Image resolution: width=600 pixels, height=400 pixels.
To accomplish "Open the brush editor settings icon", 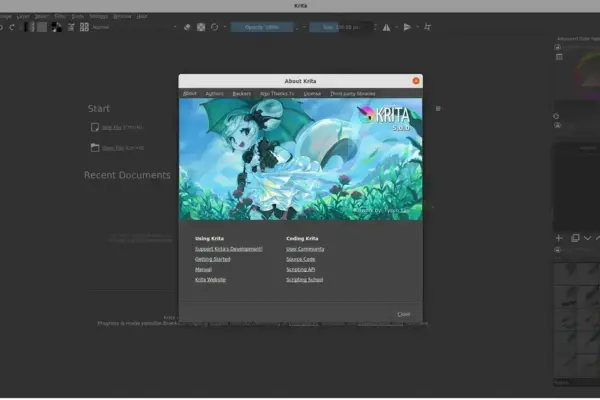I will tap(71, 27).
